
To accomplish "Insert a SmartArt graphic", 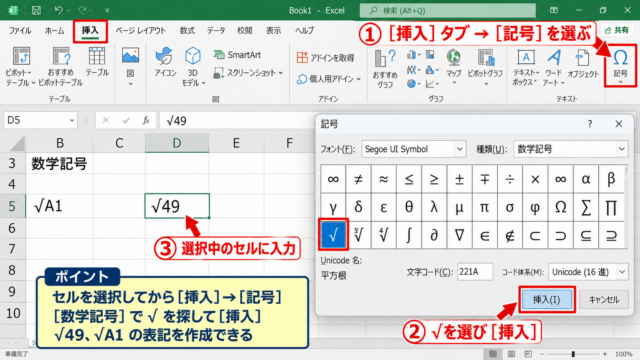I will (x=237, y=55).
